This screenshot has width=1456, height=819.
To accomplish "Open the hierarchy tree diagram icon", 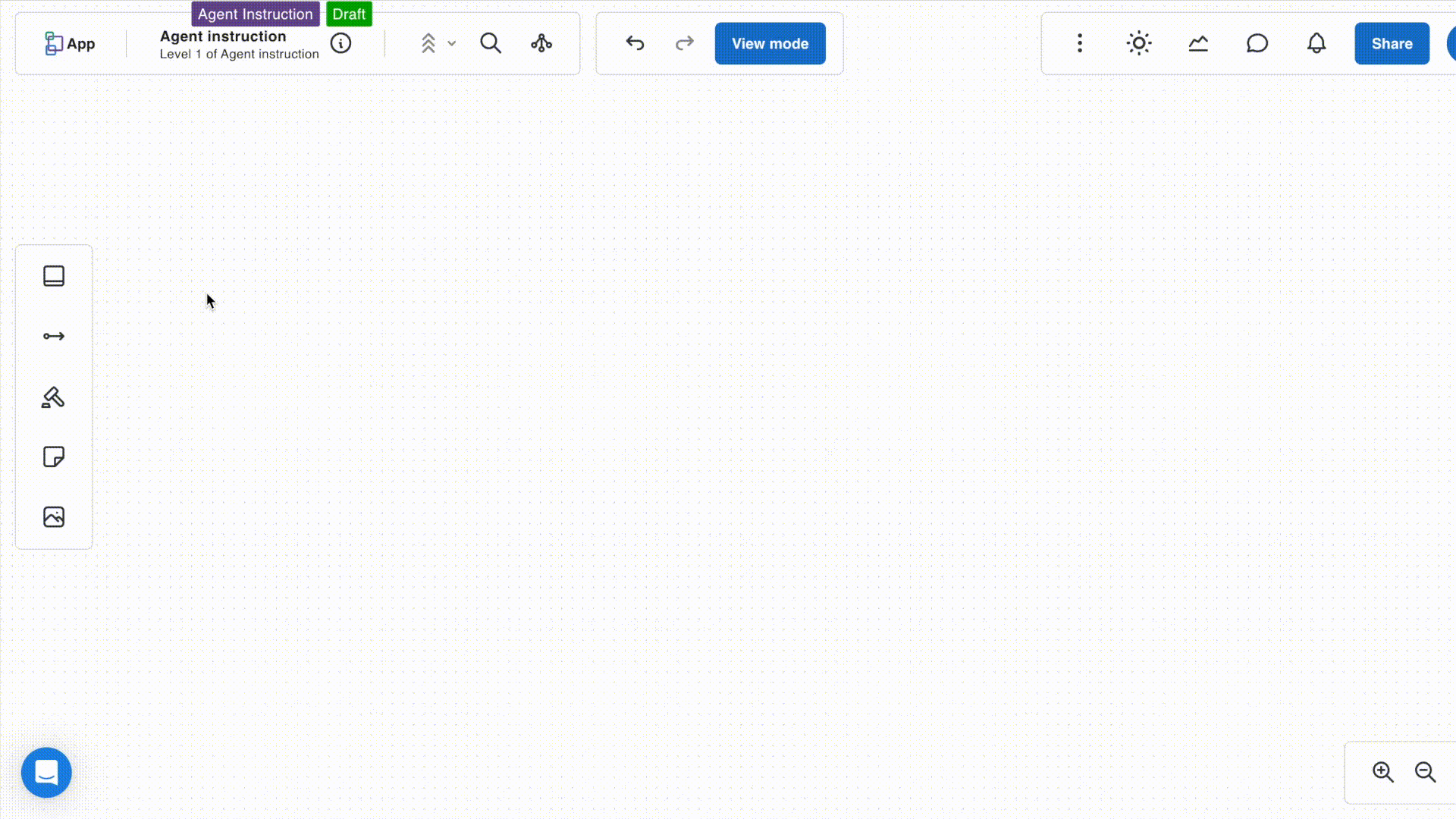I will (x=541, y=43).
